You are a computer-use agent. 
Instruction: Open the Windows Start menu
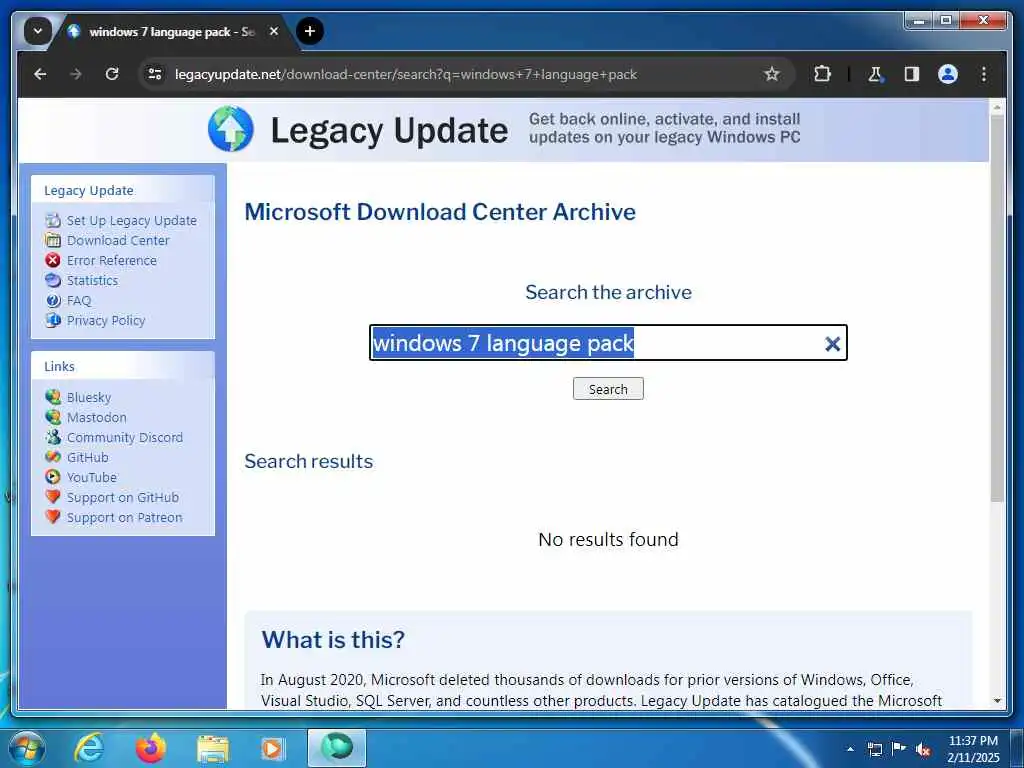pos(26,748)
